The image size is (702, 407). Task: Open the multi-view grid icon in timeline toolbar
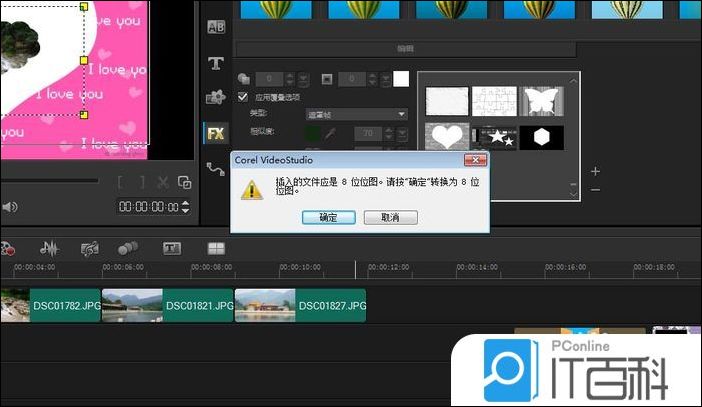coord(216,248)
